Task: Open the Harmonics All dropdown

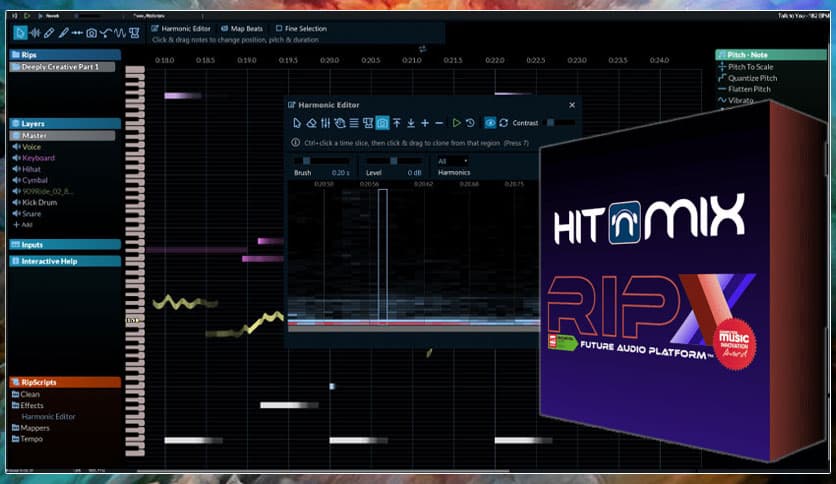Action: point(452,161)
